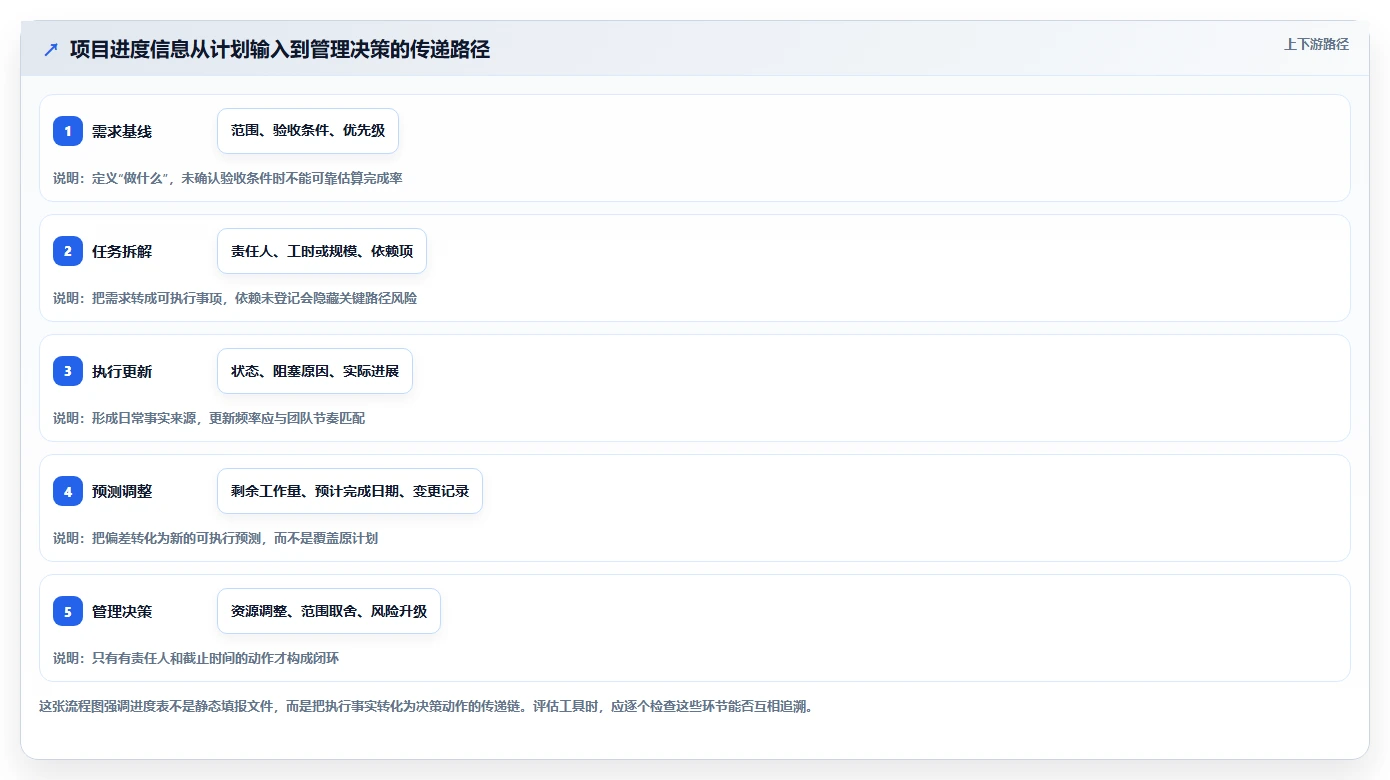Click the 责任人、工时或规模、依赖项 chip
Viewport: 1390px width, 780px height.
click(x=322, y=251)
